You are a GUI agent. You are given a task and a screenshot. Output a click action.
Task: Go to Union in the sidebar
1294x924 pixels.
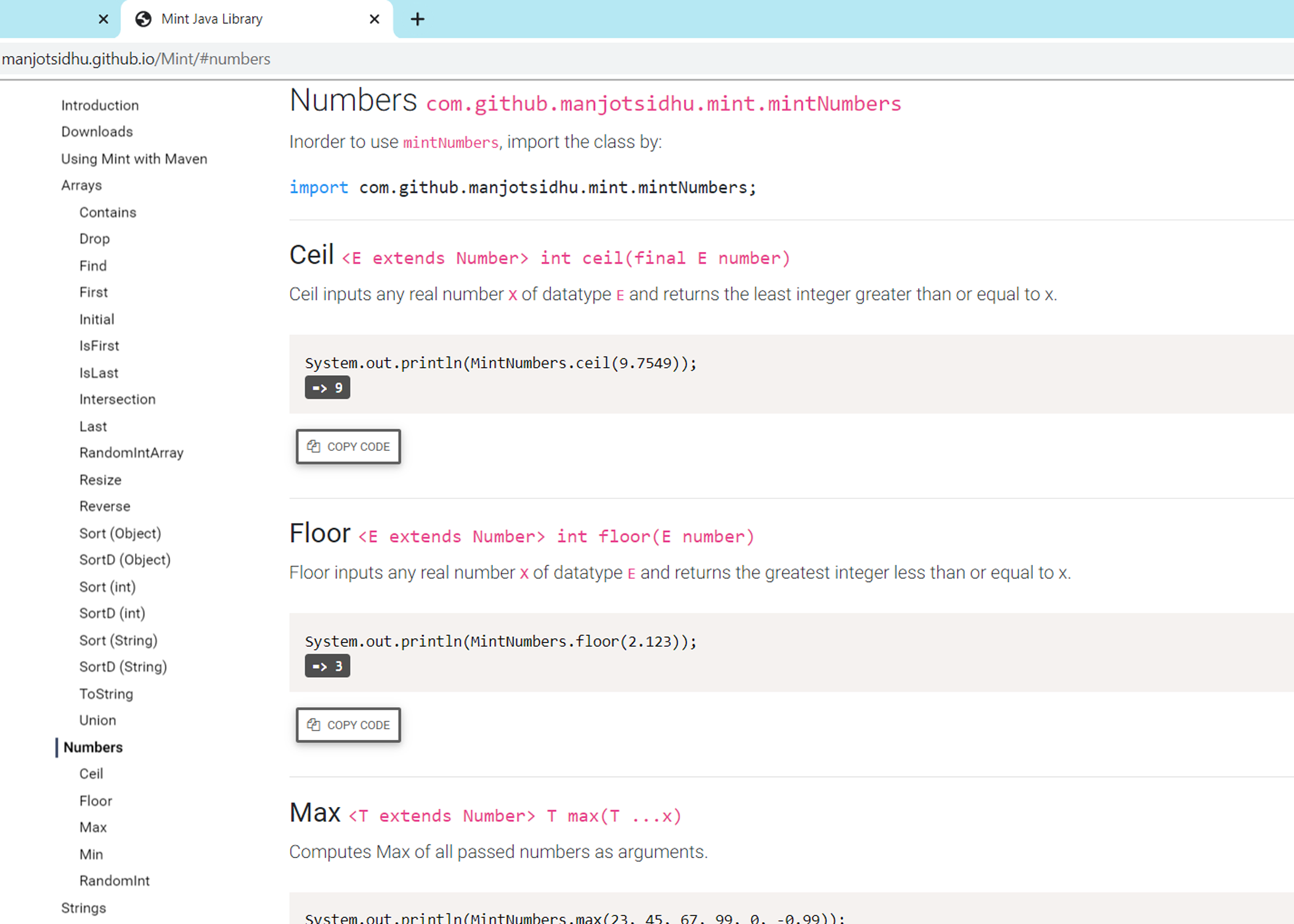pos(97,721)
